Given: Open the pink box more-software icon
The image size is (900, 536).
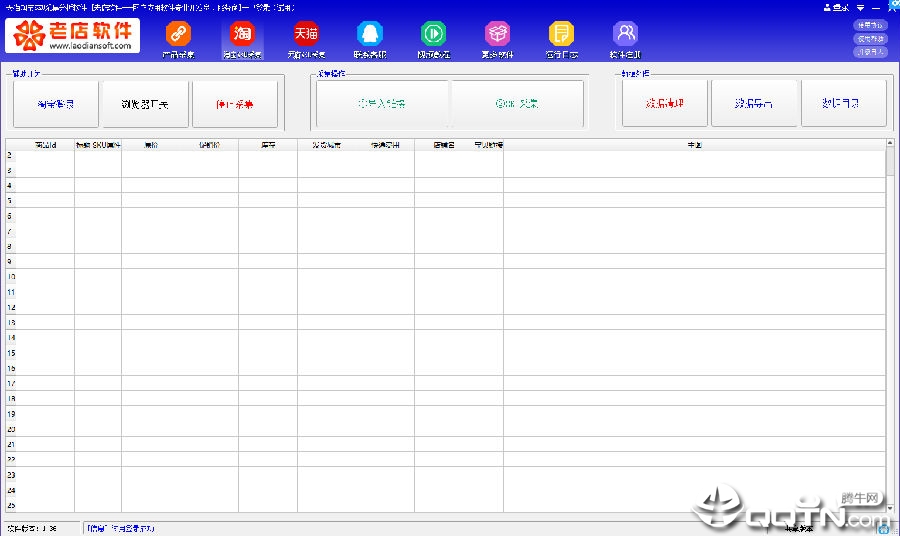Looking at the screenshot, I should click(x=497, y=34).
